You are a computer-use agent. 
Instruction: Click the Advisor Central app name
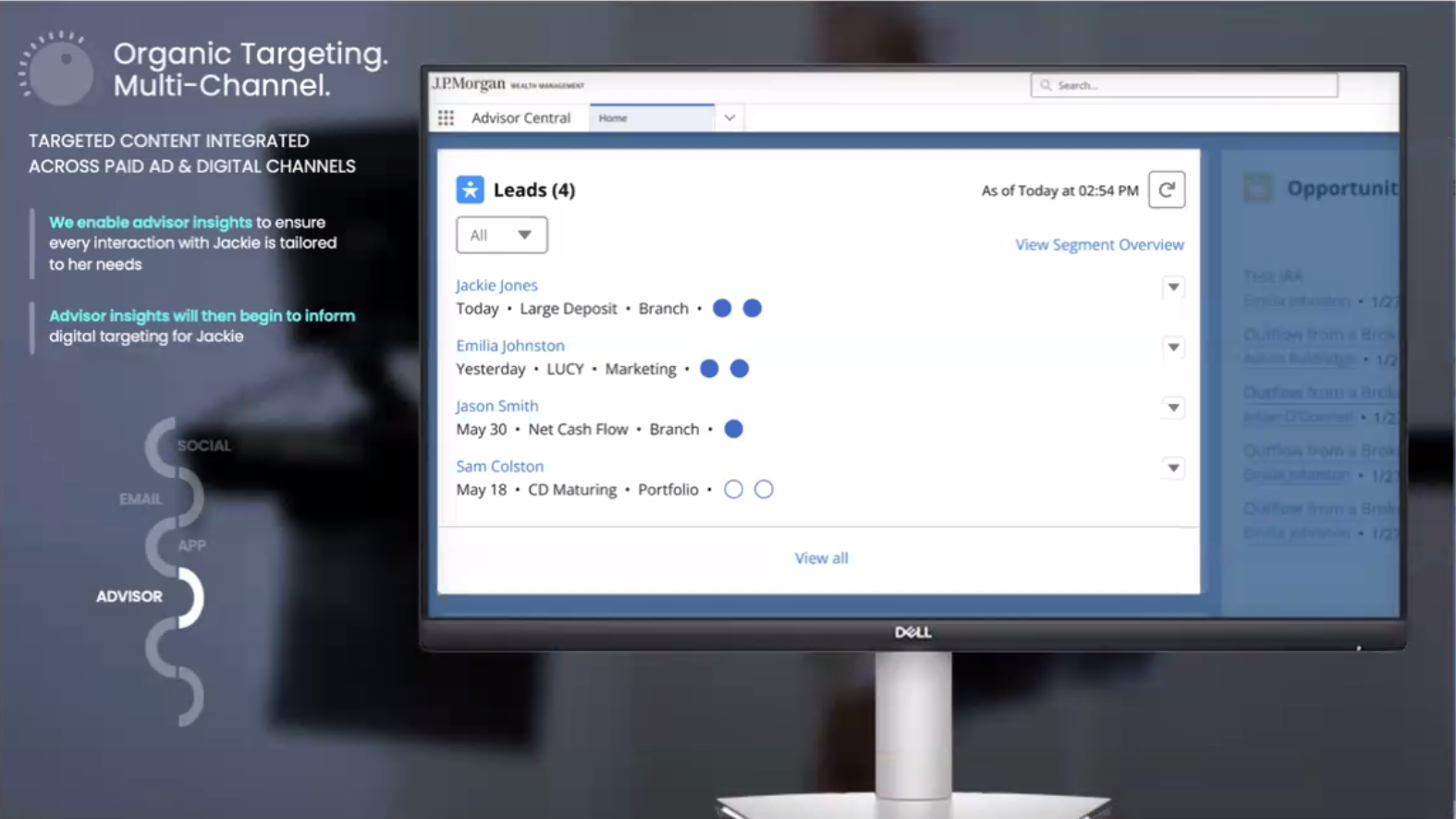point(520,118)
